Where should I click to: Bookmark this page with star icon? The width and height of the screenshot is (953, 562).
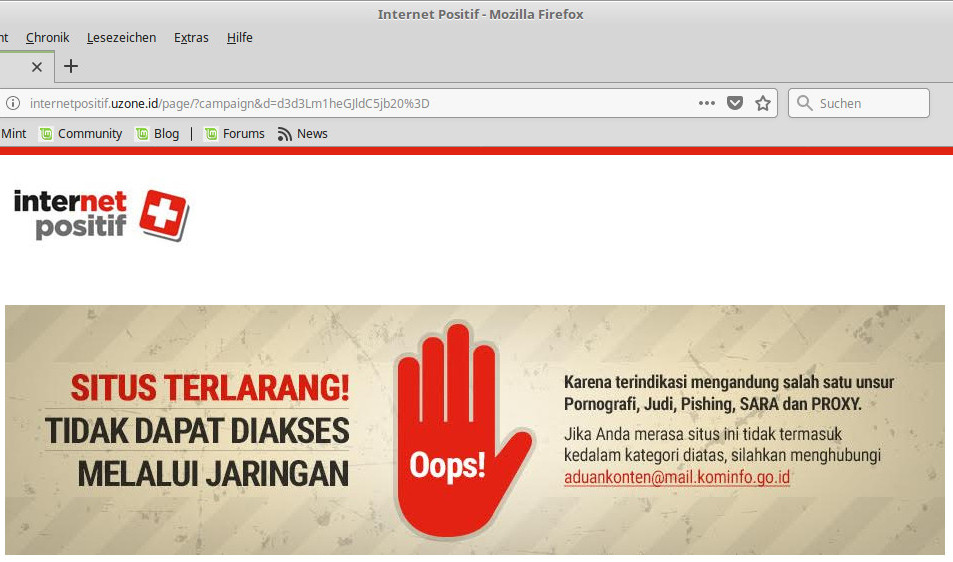tap(763, 103)
